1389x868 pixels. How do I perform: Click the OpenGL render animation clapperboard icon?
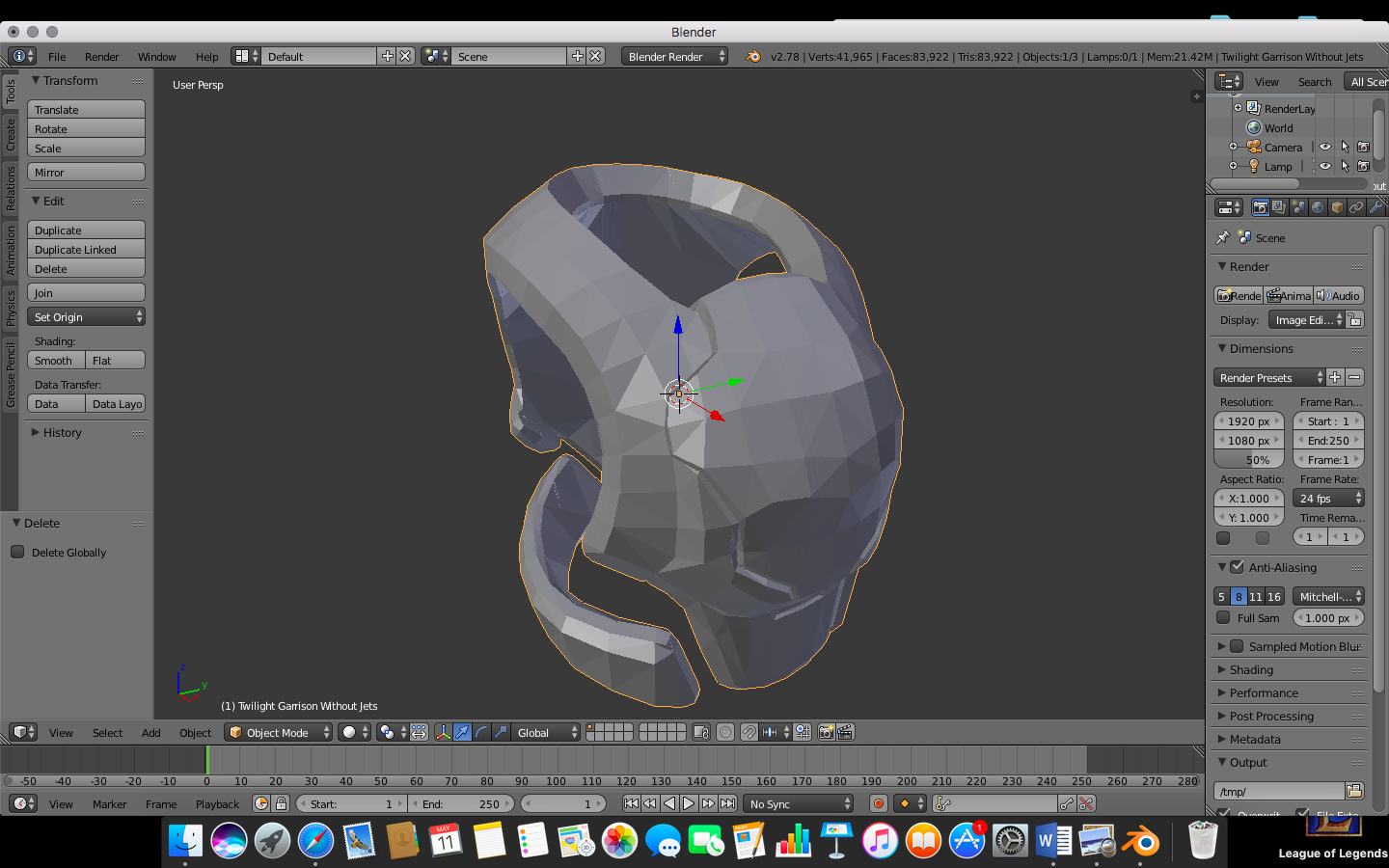coord(845,732)
